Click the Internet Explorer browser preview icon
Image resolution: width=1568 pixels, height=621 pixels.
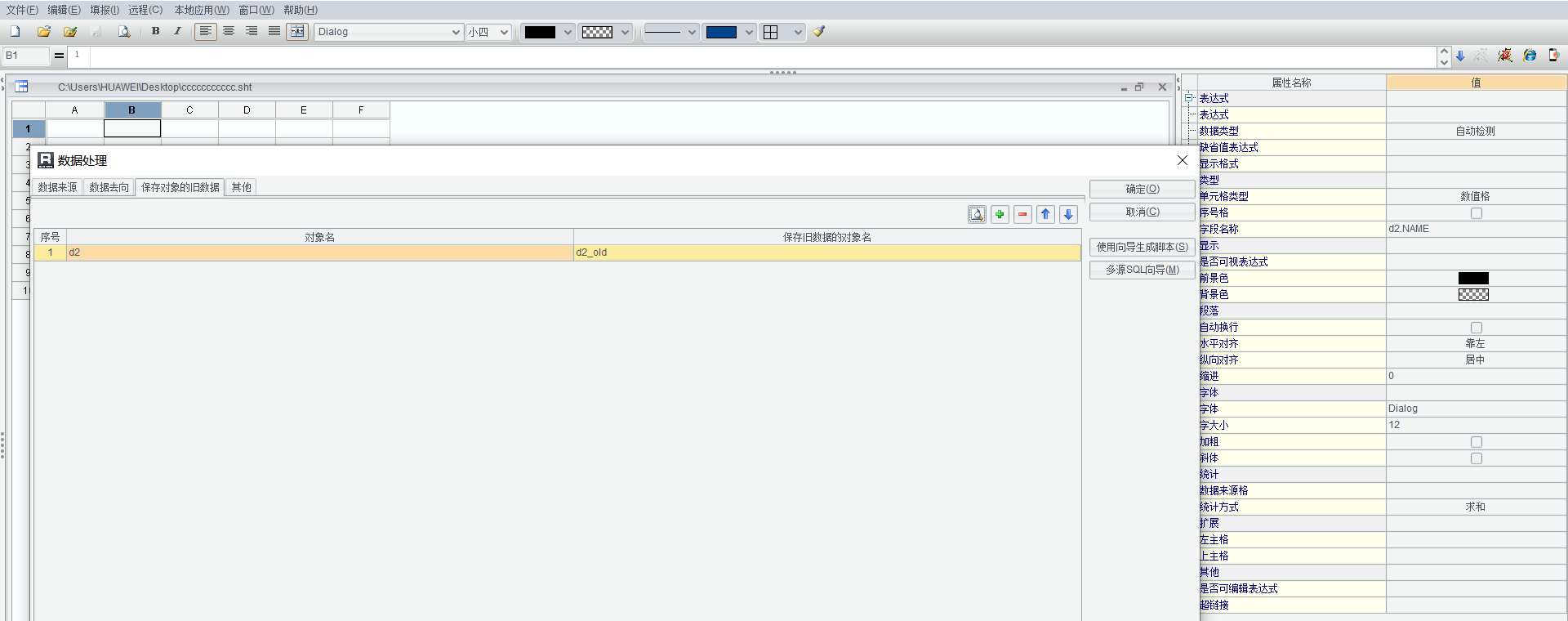click(1530, 56)
